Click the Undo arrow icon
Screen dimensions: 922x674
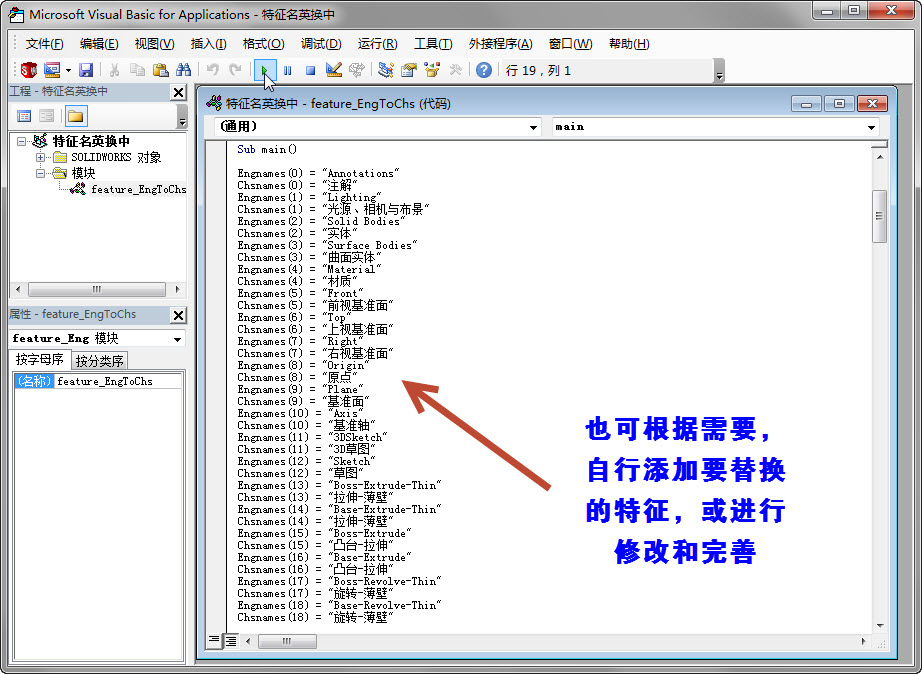click(x=212, y=70)
